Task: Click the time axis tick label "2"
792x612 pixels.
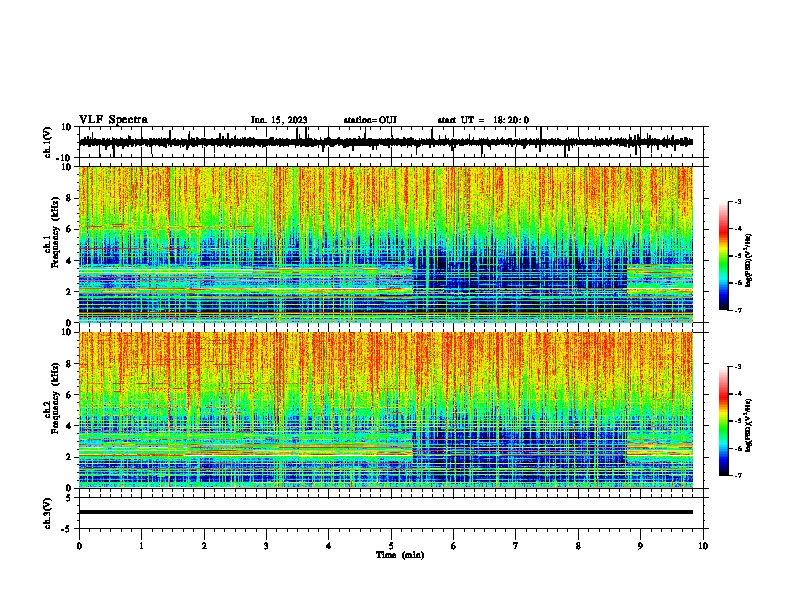Action: [204, 546]
